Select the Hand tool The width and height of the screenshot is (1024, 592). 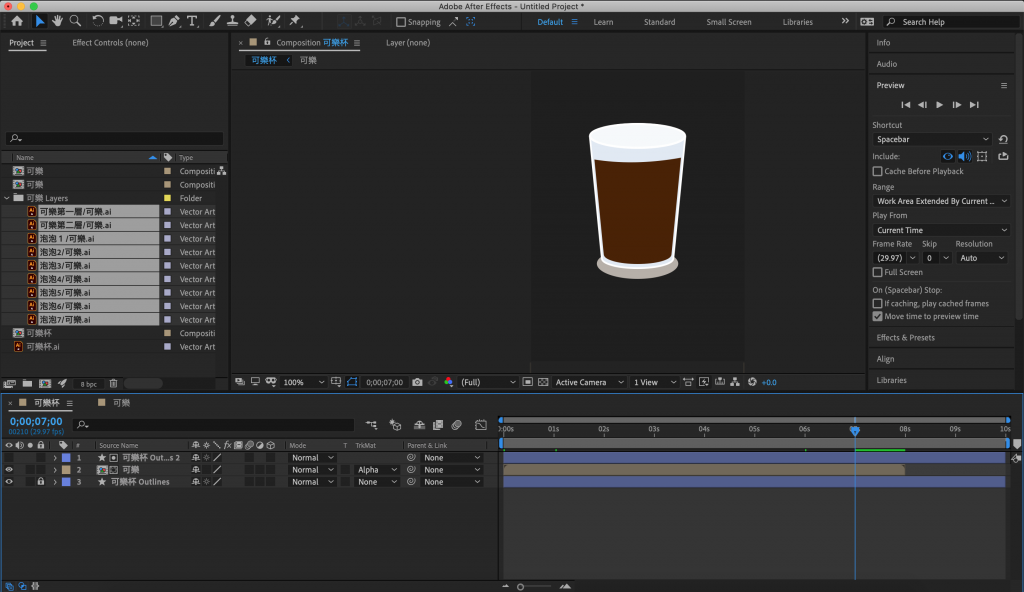click(x=58, y=21)
